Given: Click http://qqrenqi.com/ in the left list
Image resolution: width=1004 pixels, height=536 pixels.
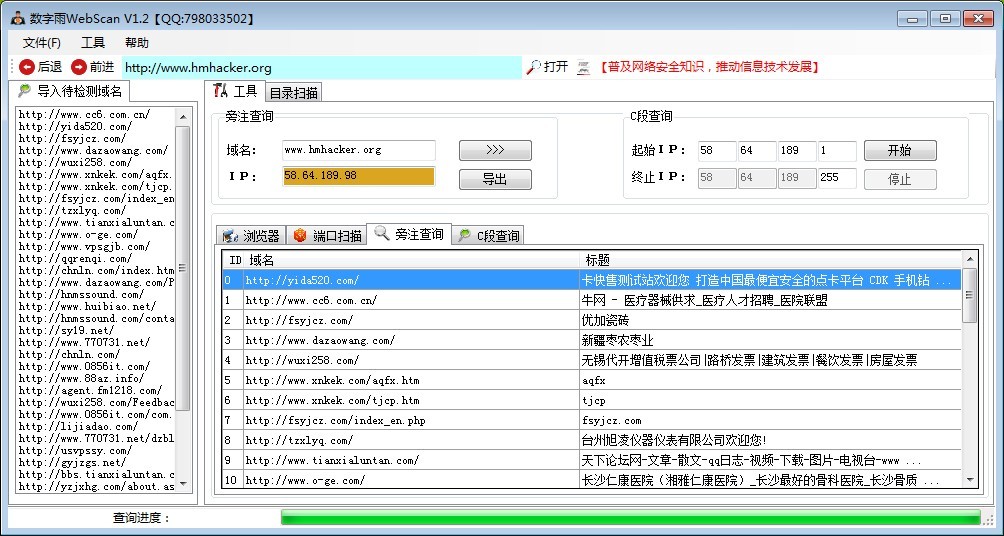Looking at the screenshot, I should pyautogui.click(x=75, y=258).
